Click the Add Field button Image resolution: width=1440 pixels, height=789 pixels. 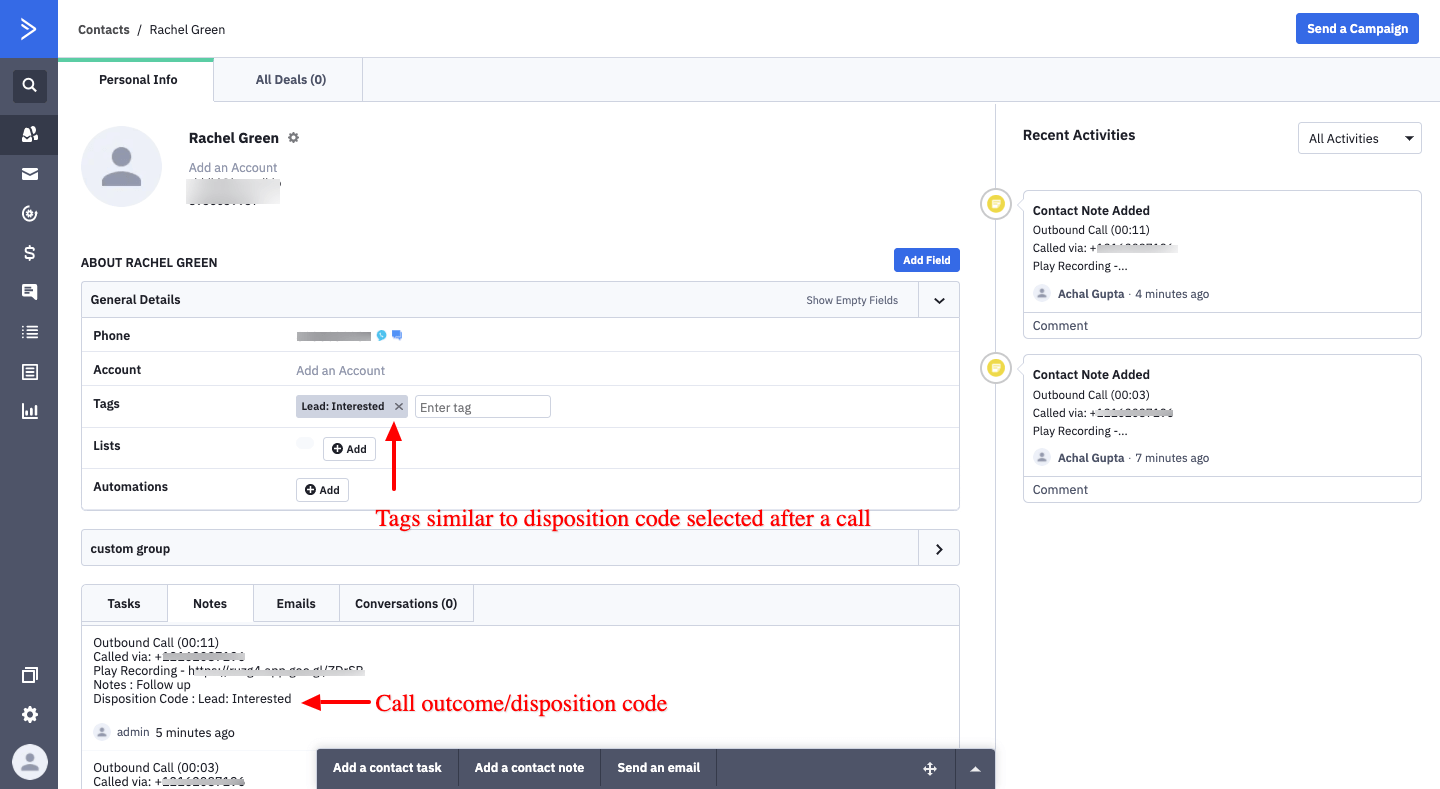coord(927,260)
